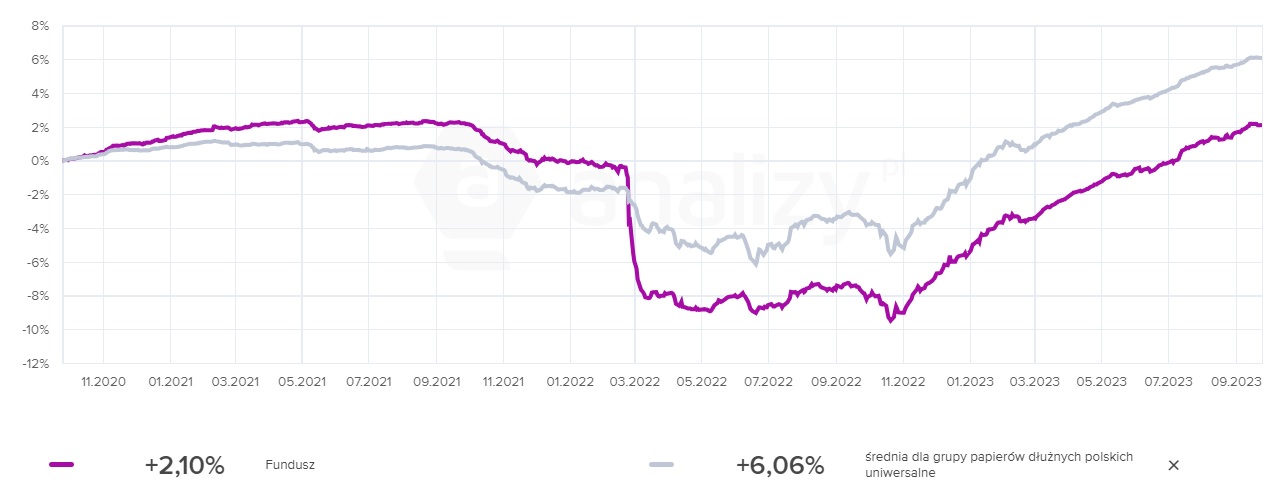Click the 05.2021 date axis label
The image size is (1285, 496).
pyautogui.click(x=301, y=382)
